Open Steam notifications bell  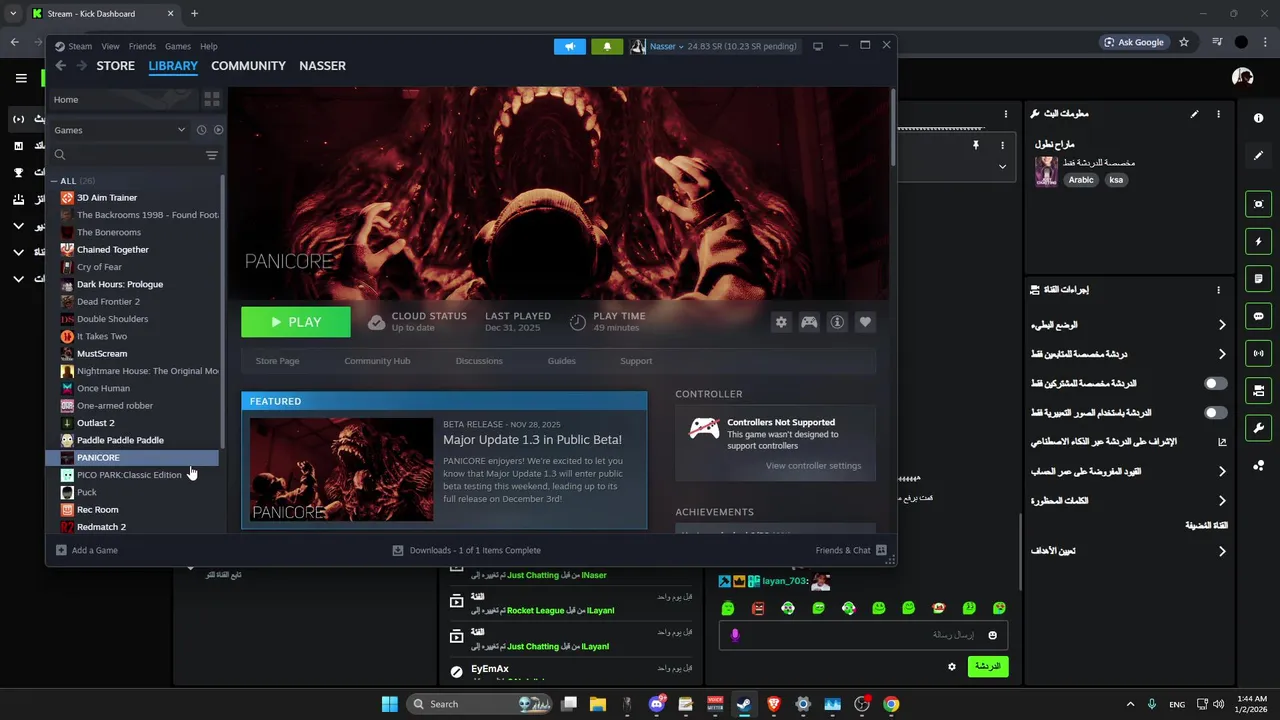pyautogui.click(x=607, y=46)
